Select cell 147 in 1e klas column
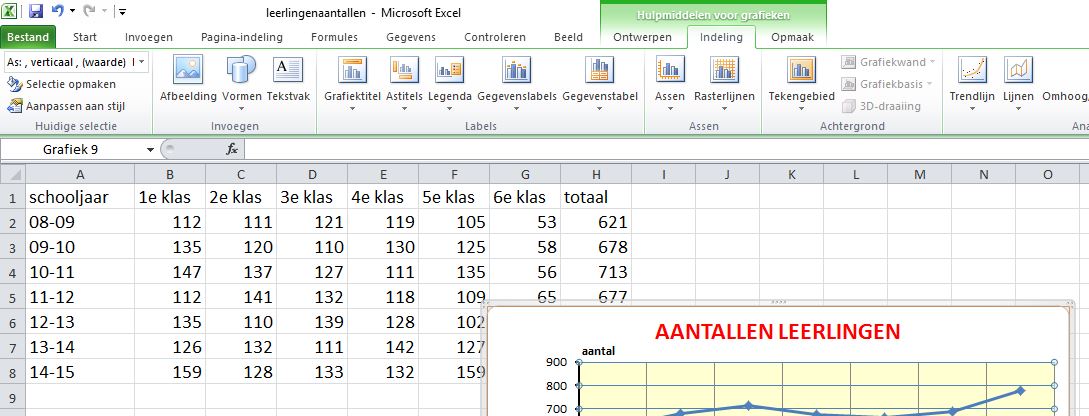The height and width of the screenshot is (416, 1089). coord(170,272)
